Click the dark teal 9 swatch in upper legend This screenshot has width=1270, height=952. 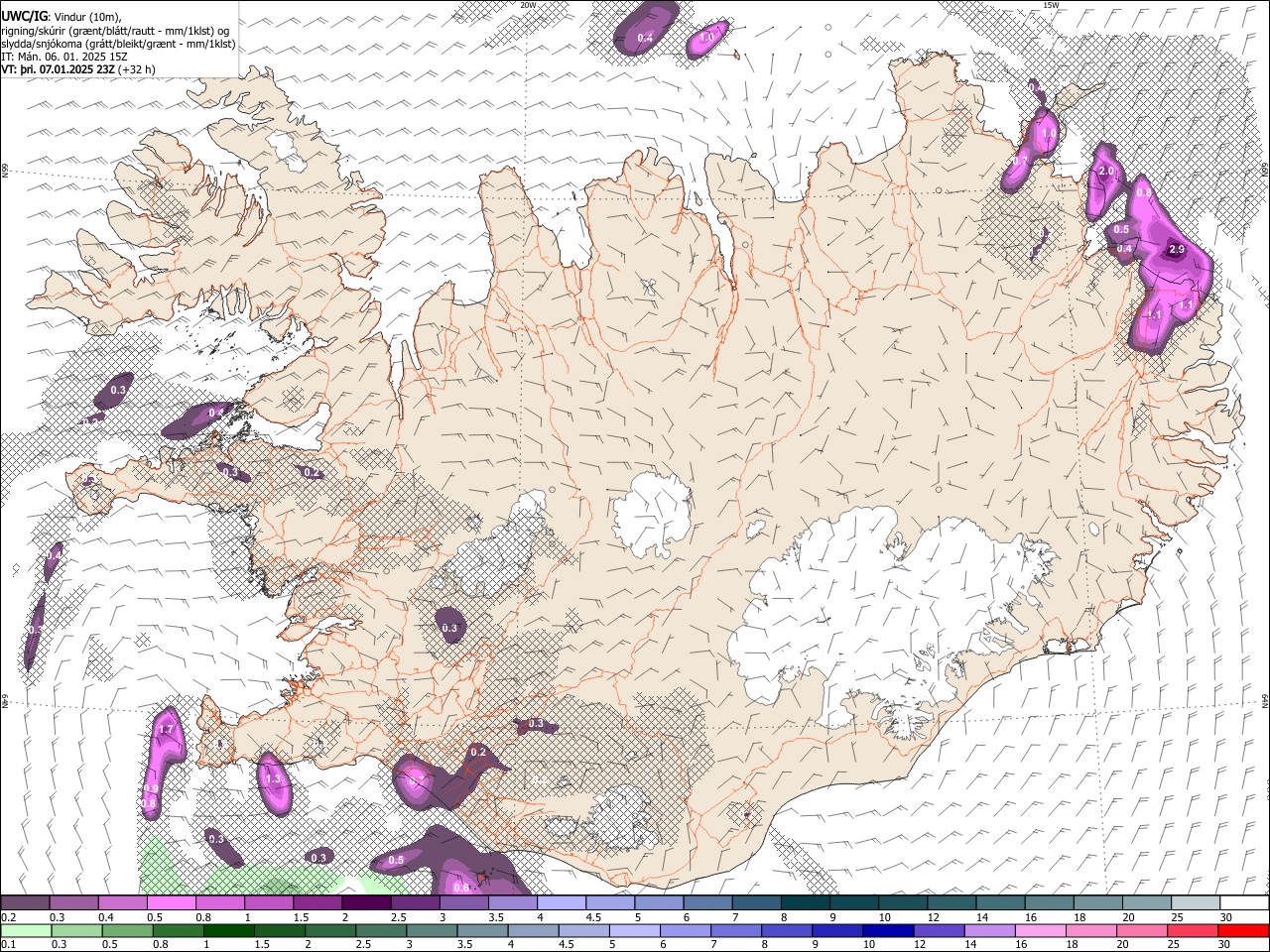click(853, 903)
